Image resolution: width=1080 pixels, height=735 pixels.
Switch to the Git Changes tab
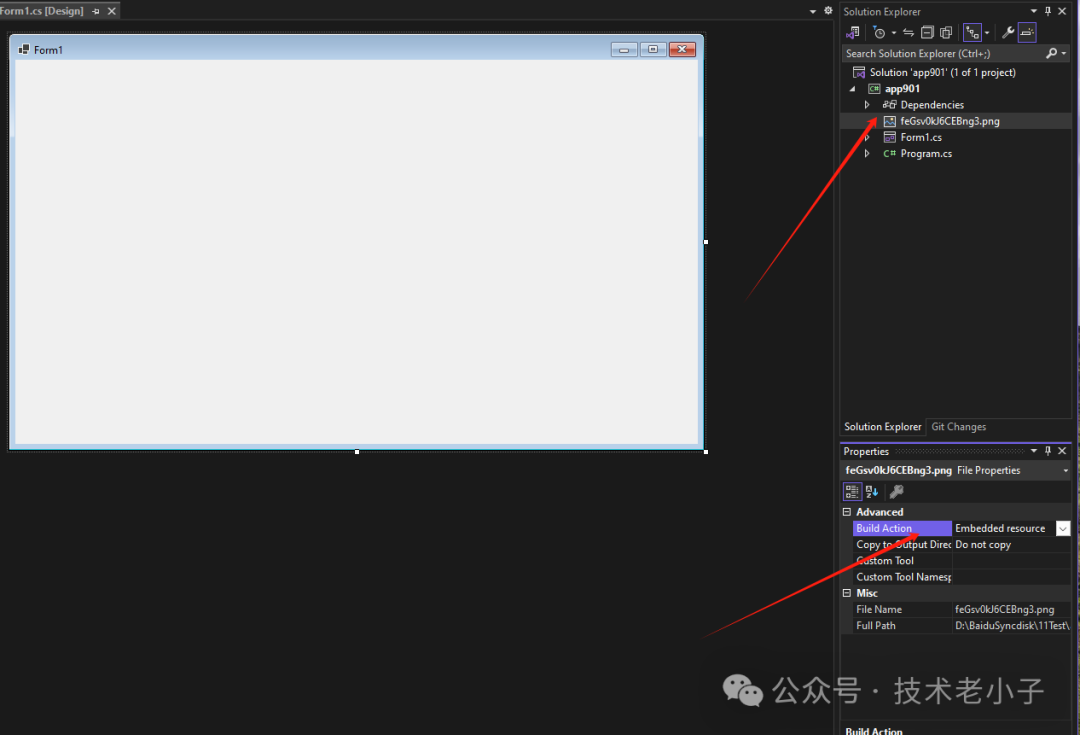click(958, 427)
